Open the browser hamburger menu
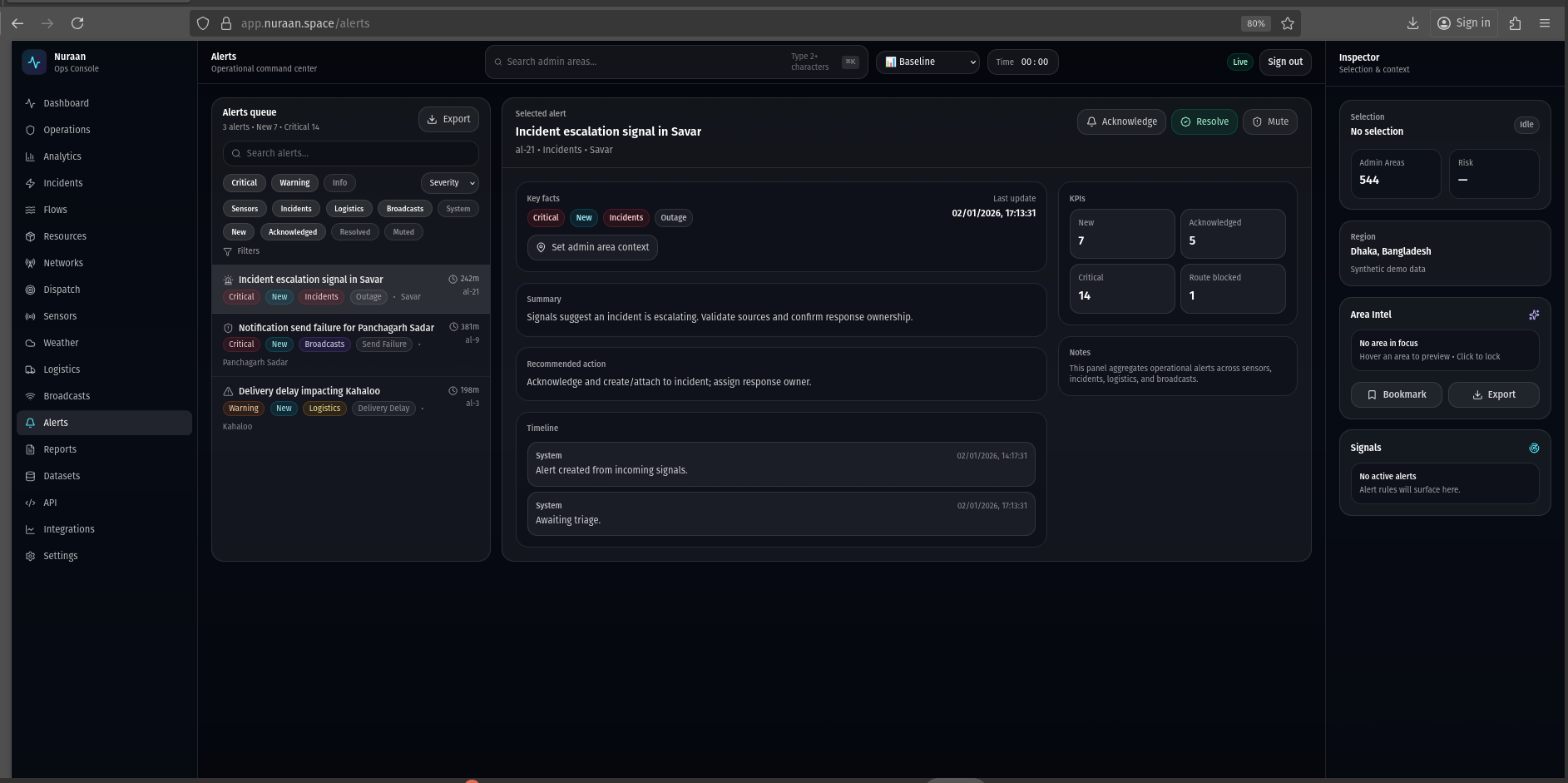 pyautogui.click(x=1544, y=23)
